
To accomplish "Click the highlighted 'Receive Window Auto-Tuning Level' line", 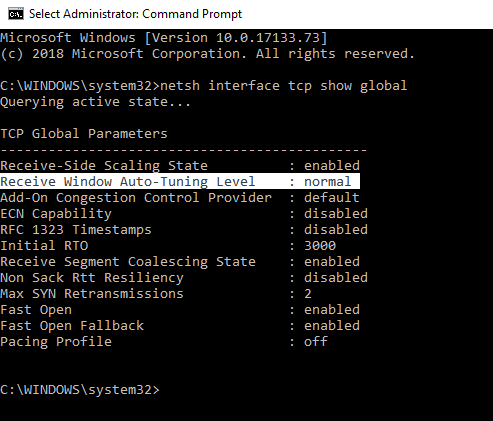I will point(180,181).
